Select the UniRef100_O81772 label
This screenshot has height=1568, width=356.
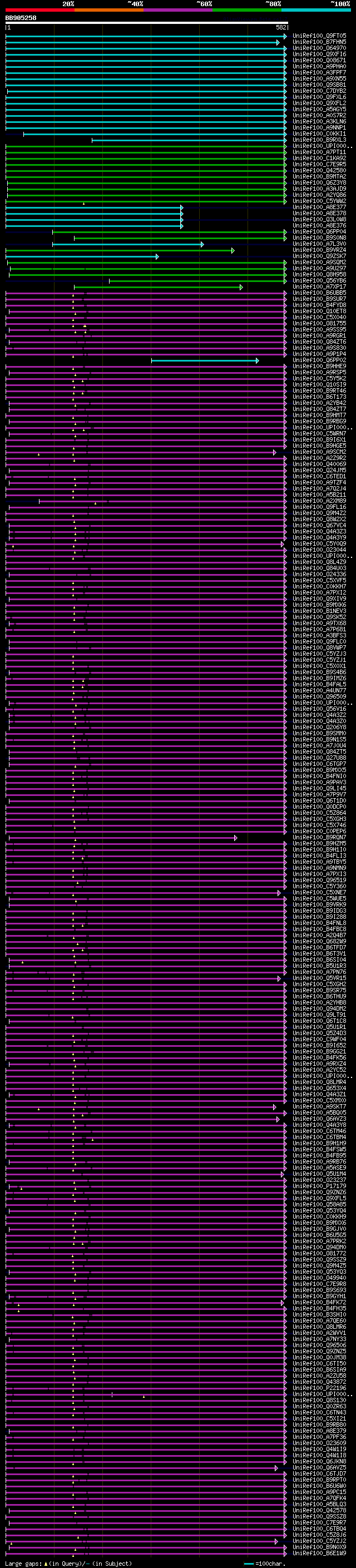(319, 1253)
